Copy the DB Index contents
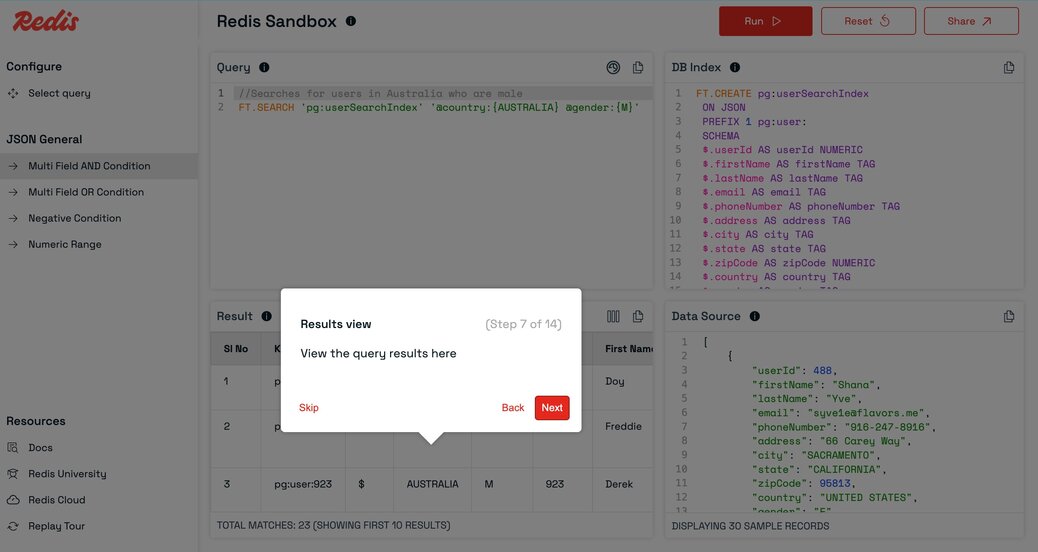 (x=1008, y=68)
